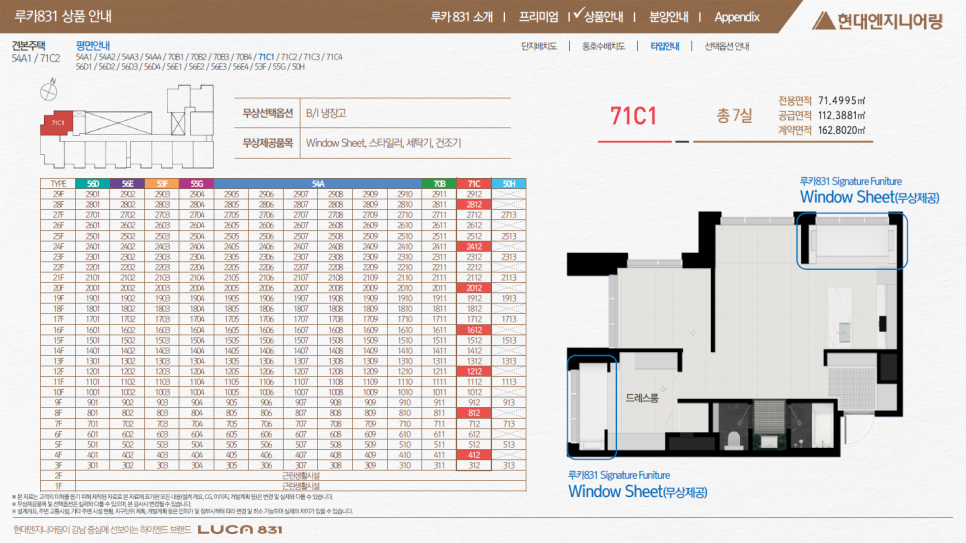The image size is (966, 543).
Task: Switch to the 단지배치도 sub-tab
Action: click(538, 46)
